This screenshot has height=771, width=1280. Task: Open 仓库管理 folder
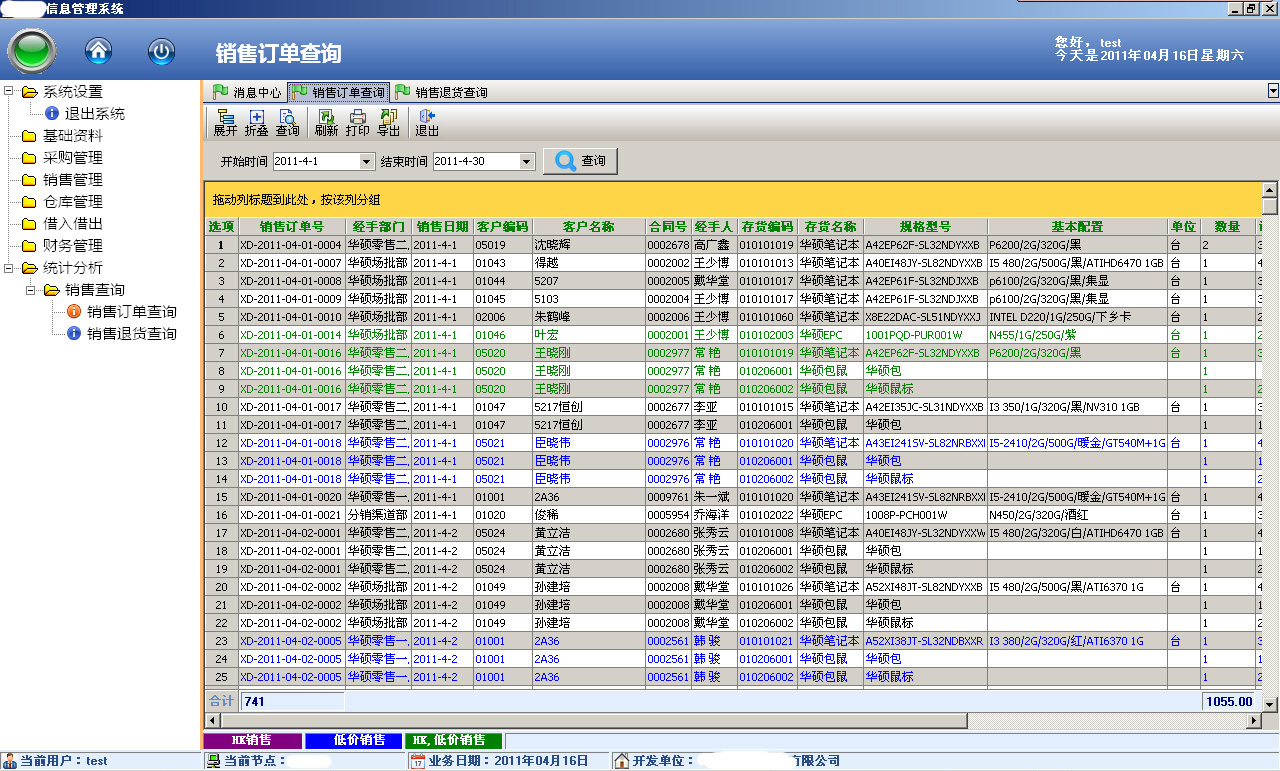72,201
